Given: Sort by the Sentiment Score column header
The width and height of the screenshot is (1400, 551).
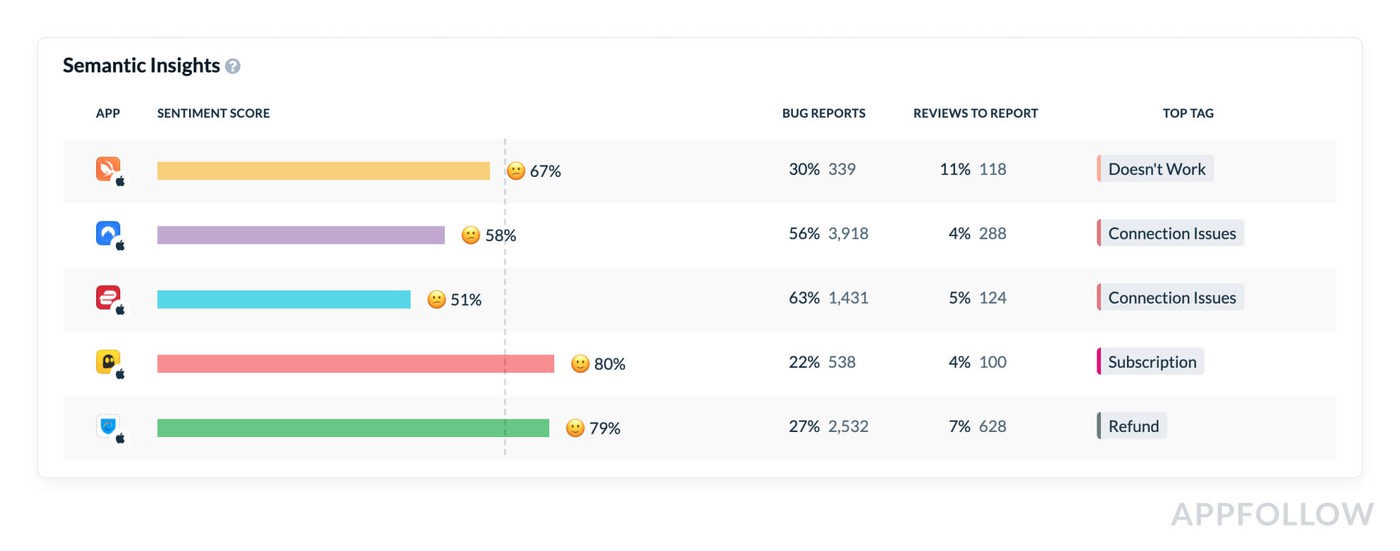Looking at the screenshot, I should (x=213, y=113).
